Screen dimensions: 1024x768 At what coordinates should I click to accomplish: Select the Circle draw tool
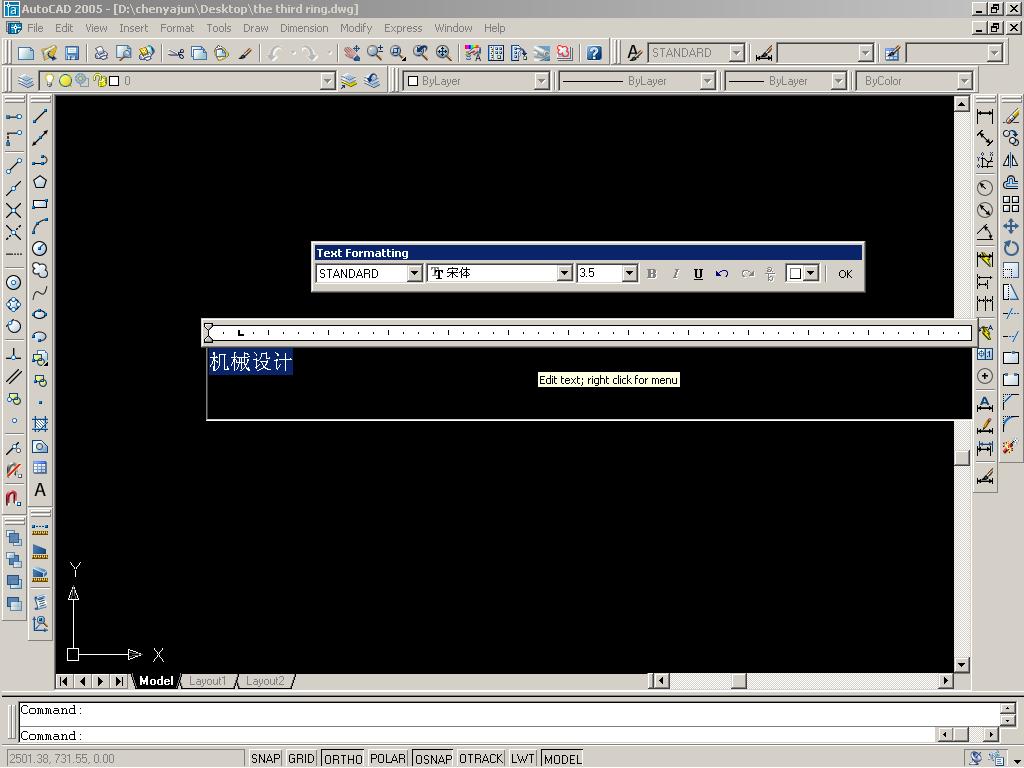(40, 249)
